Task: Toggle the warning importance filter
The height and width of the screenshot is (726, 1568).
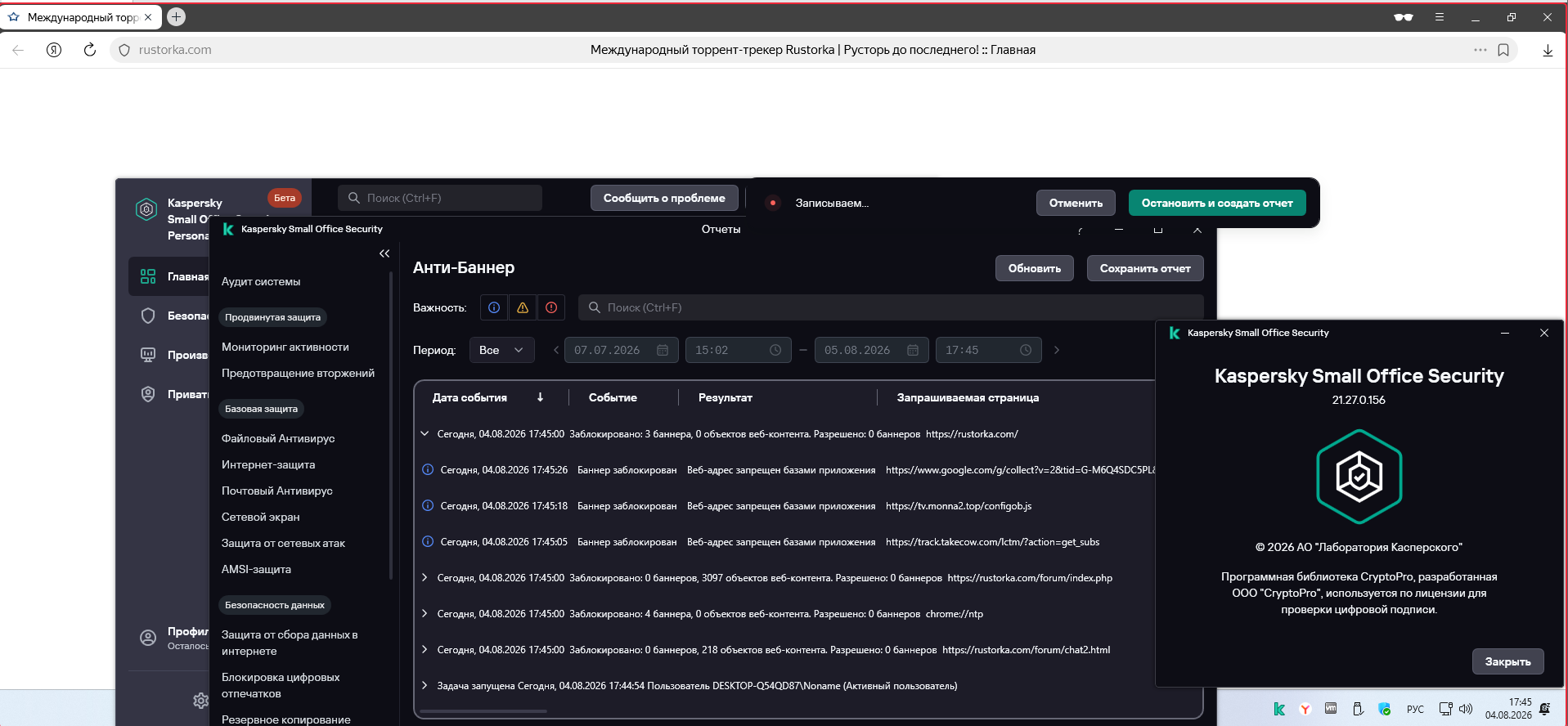Action: [523, 307]
